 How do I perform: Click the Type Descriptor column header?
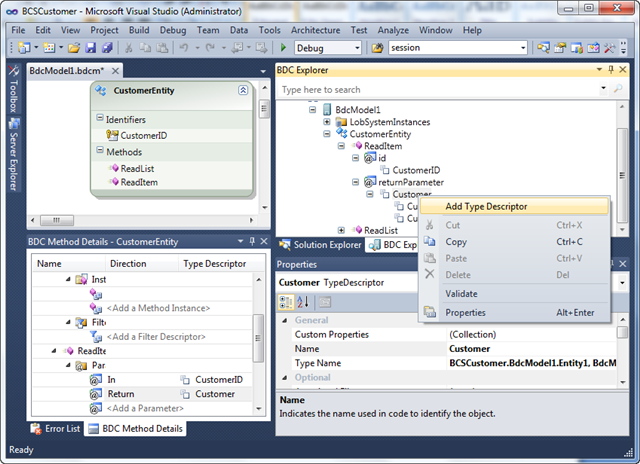tap(215, 264)
